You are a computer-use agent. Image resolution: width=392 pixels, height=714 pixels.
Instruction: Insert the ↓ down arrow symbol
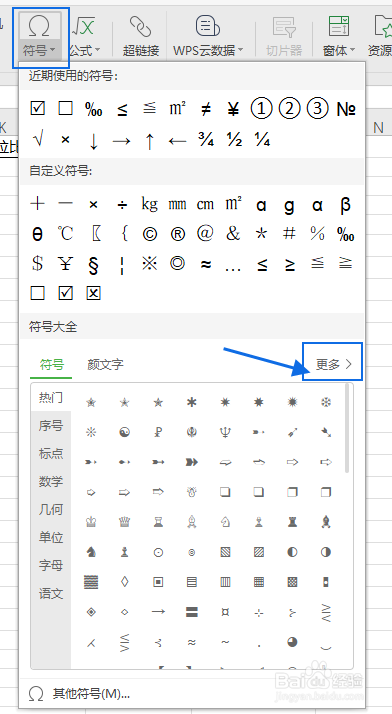[x=93, y=141]
